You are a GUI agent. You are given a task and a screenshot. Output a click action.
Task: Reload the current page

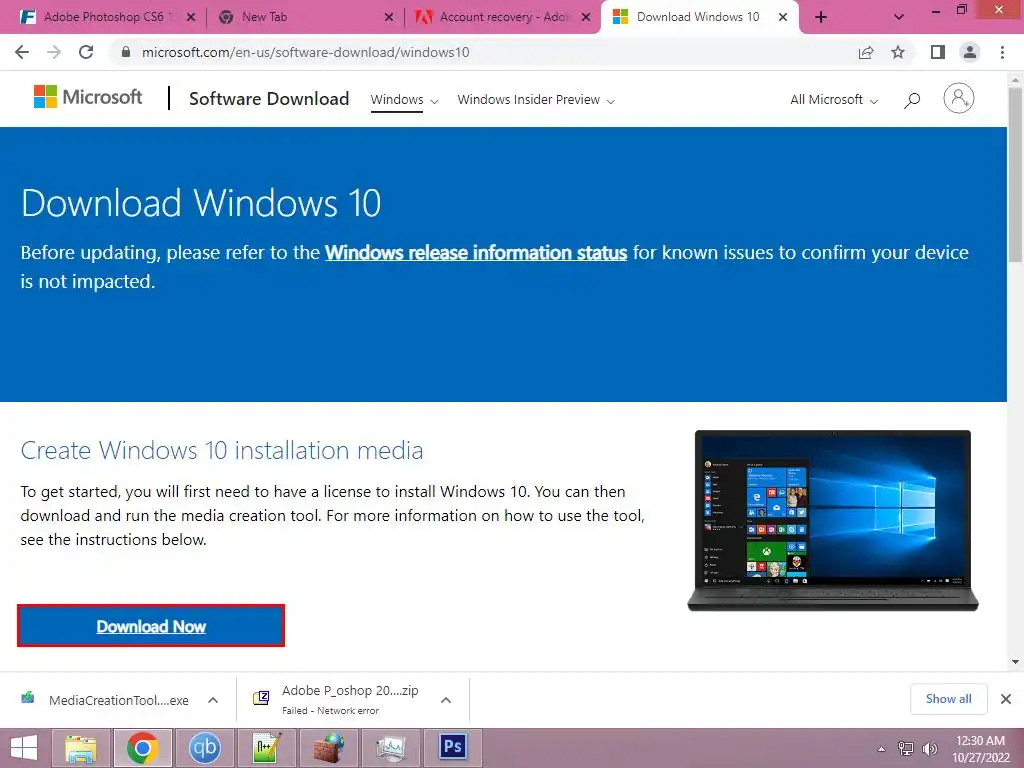(86, 52)
